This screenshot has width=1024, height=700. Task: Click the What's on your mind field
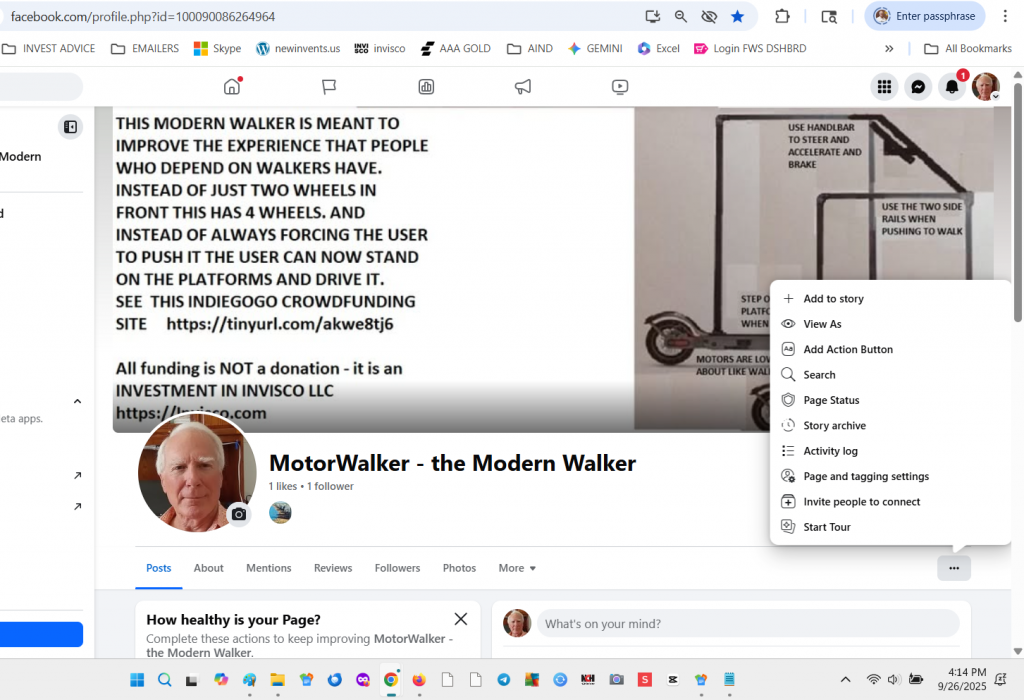[x=748, y=624]
